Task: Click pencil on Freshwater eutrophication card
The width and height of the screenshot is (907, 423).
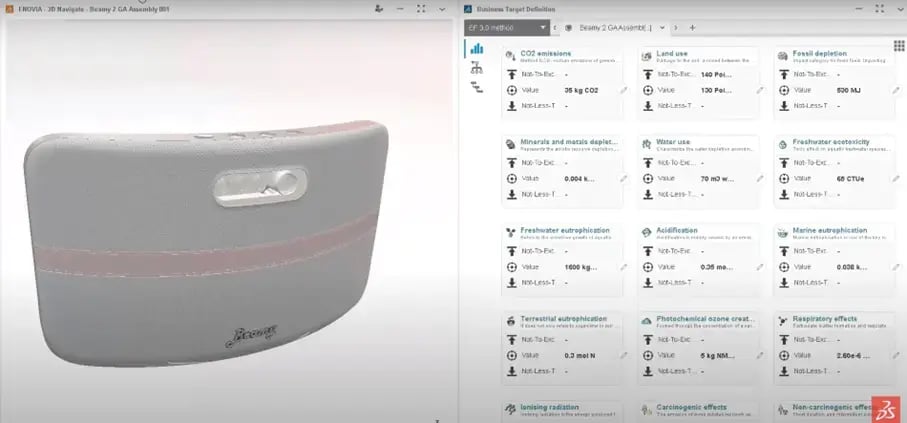Action: click(x=624, y=267)
